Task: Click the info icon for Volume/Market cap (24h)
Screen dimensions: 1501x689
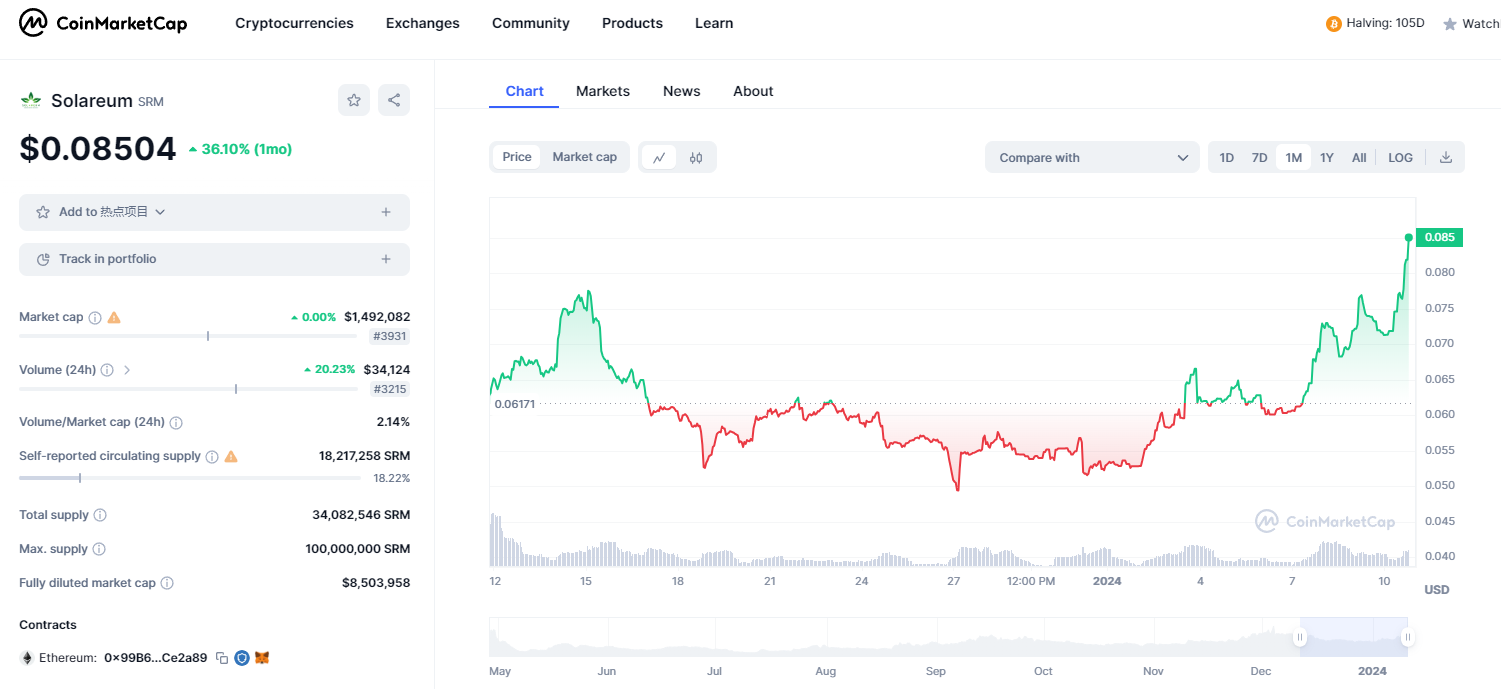Action: point(176,423)
